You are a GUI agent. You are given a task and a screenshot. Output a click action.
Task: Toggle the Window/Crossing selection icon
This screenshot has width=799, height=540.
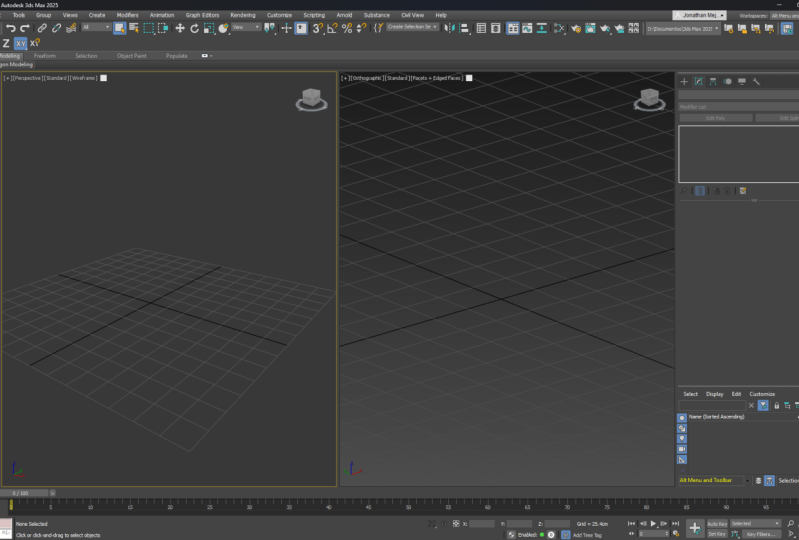[163, 29]
